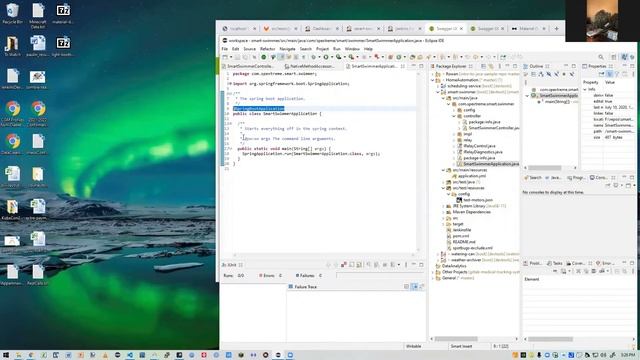Image resolution: width=640 pixels, height=360 pixels.
Task: Click the Failures counter in JUnit view
Action: (x=309, y=276)
